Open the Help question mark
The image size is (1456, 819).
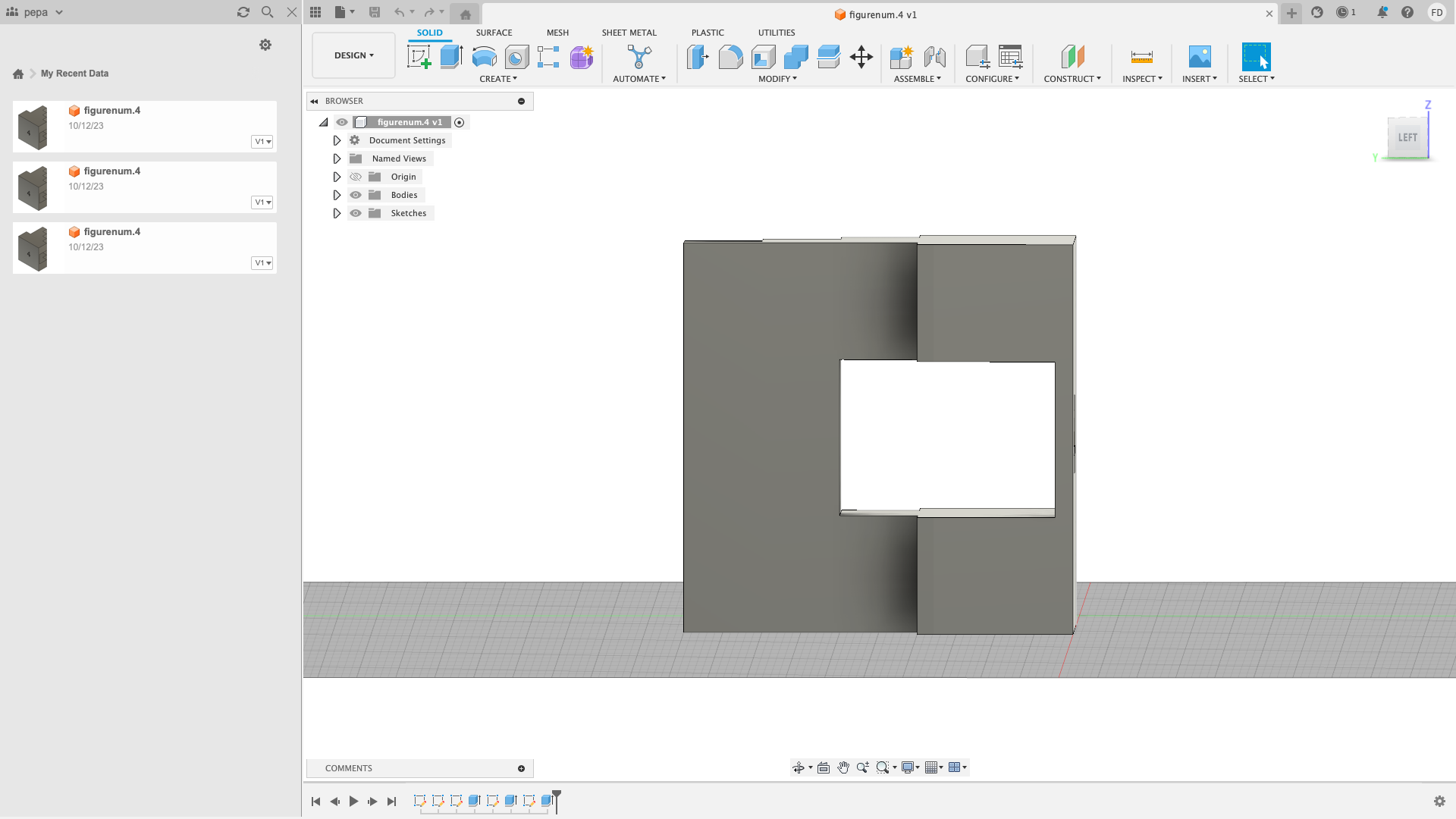(x=1407, y=12)
